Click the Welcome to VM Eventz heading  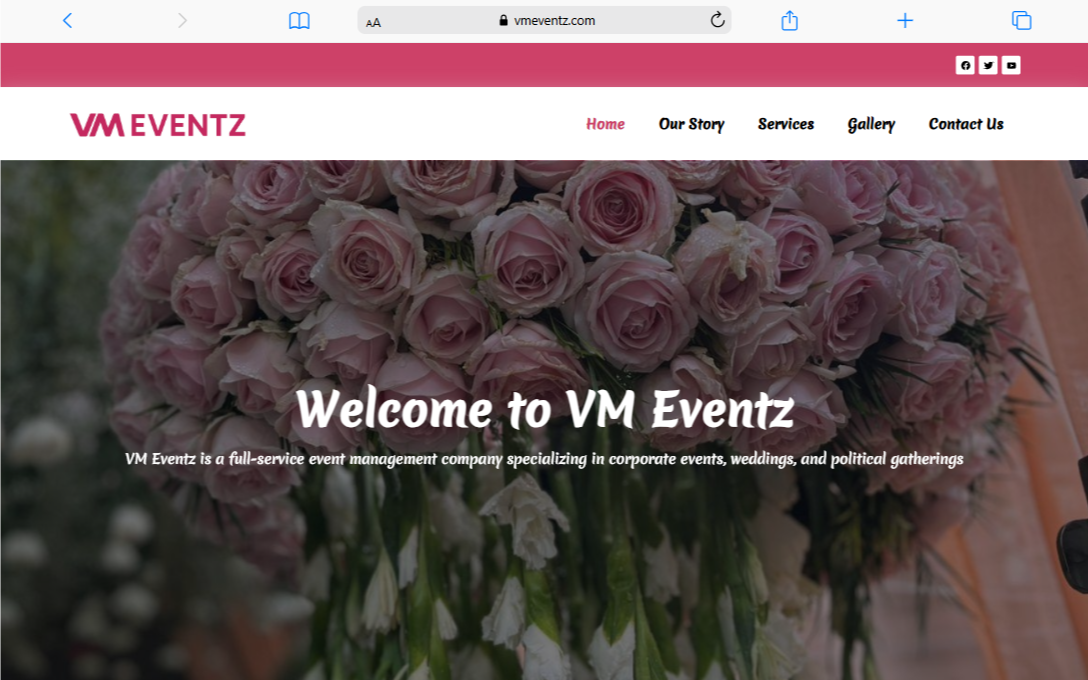pos(545,409)
